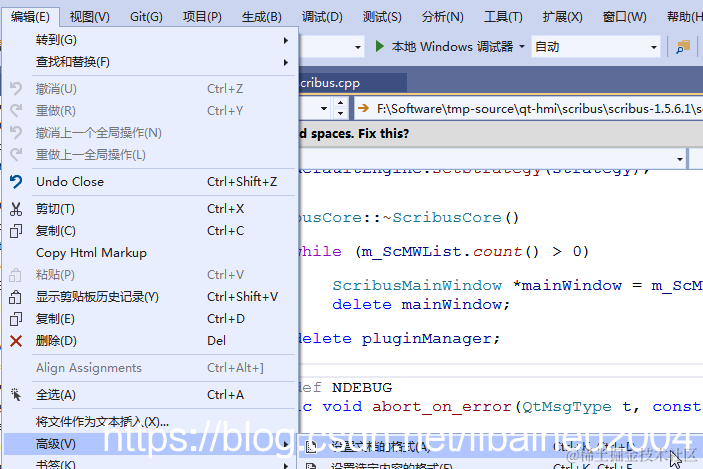The image size is (703, 469).
Task: Click the 复制(C) copy icon
Action: (16, 231)
